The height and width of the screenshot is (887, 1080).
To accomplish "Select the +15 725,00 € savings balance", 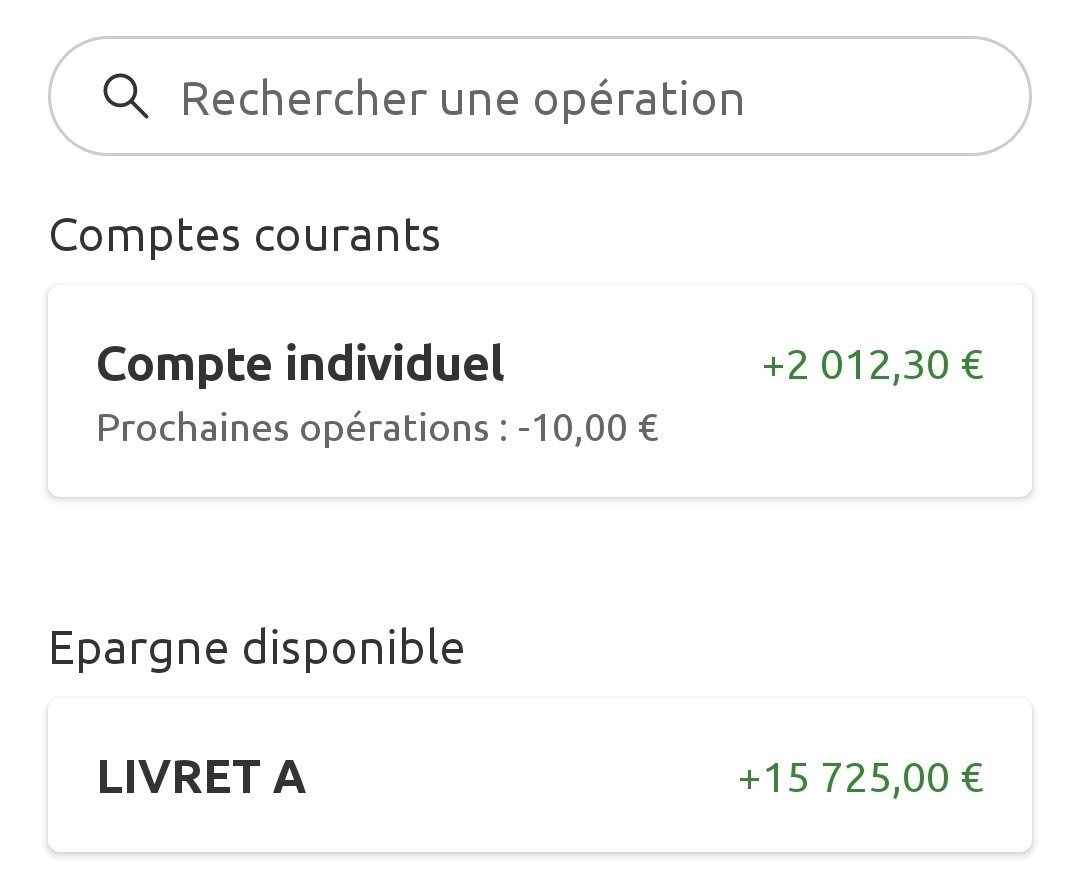I will point(860,777).
